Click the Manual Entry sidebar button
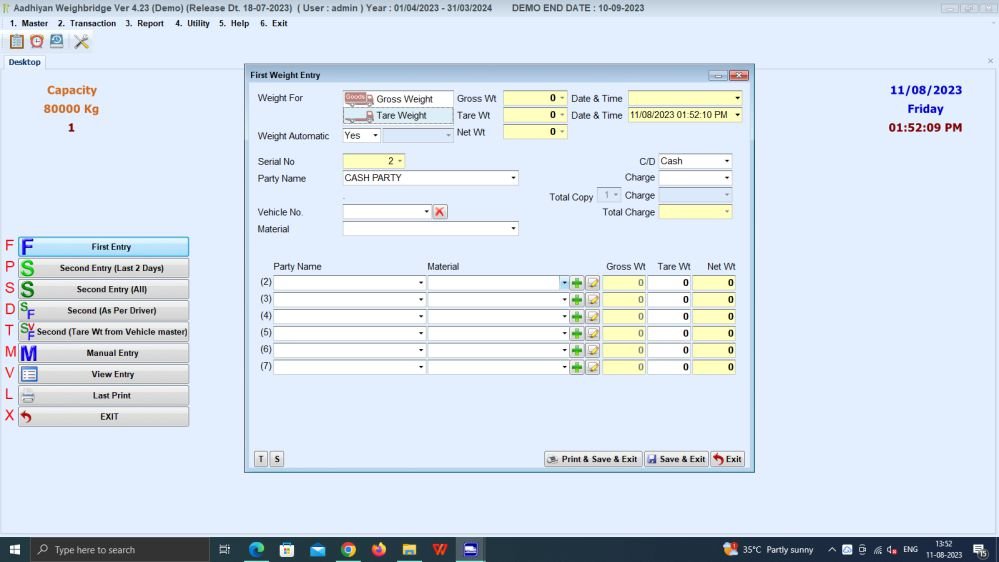The width and height of the screenshot is (999, 562). click(103, 353)
